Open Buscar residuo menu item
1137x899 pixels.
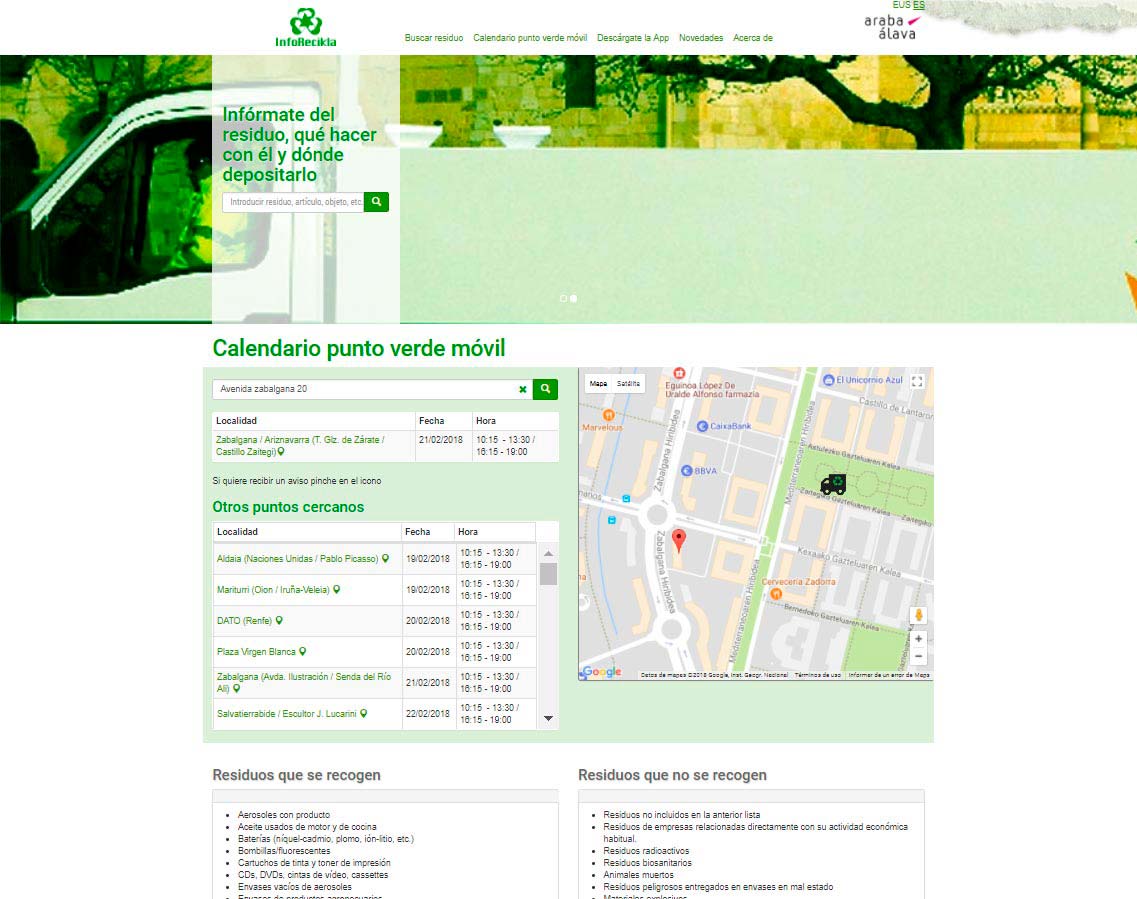click(434, 38)
